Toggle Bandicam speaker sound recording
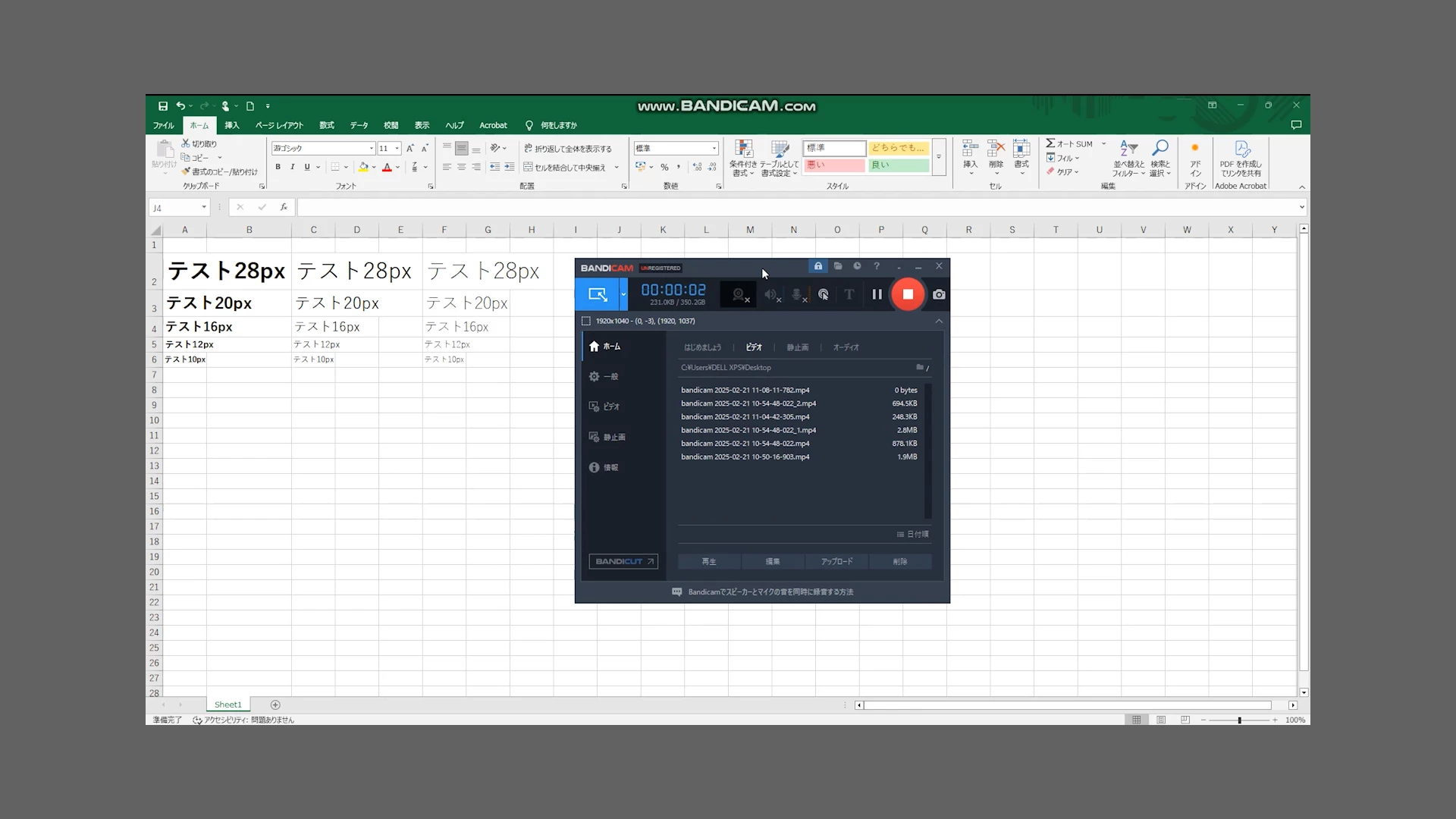Viewport: 1456px width, 819px height. pos(770,294)
